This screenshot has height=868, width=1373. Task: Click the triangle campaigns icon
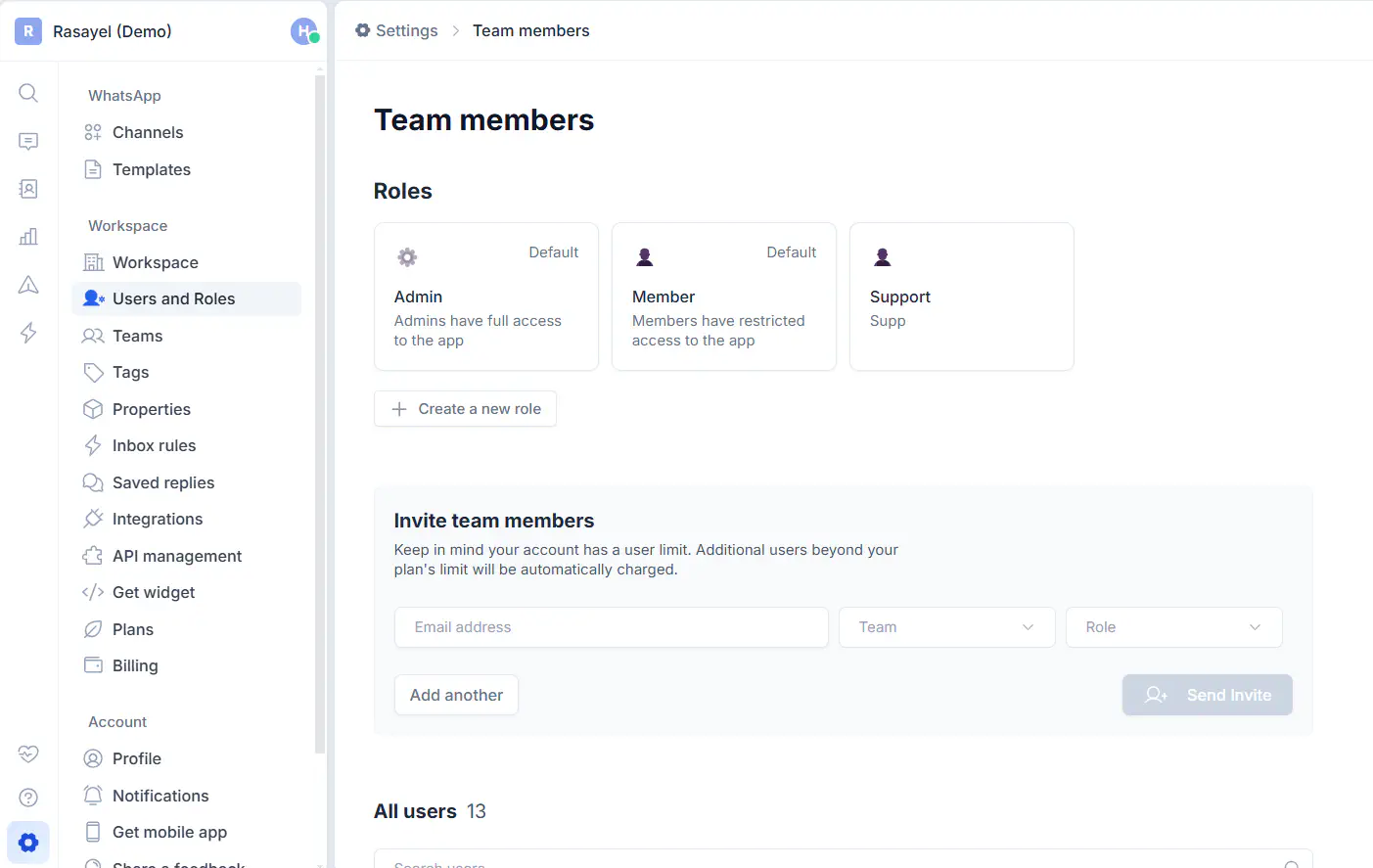[x=28, y=285]
